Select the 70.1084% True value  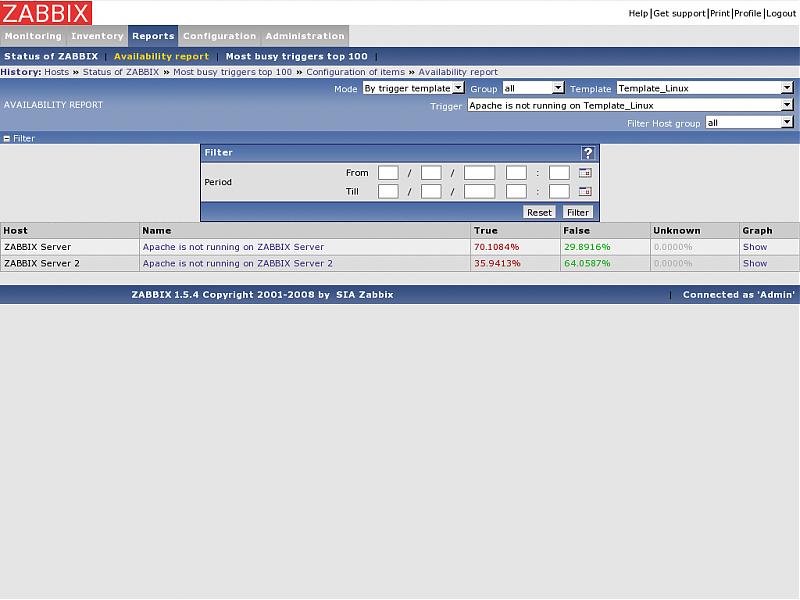(x=496, y=247)
